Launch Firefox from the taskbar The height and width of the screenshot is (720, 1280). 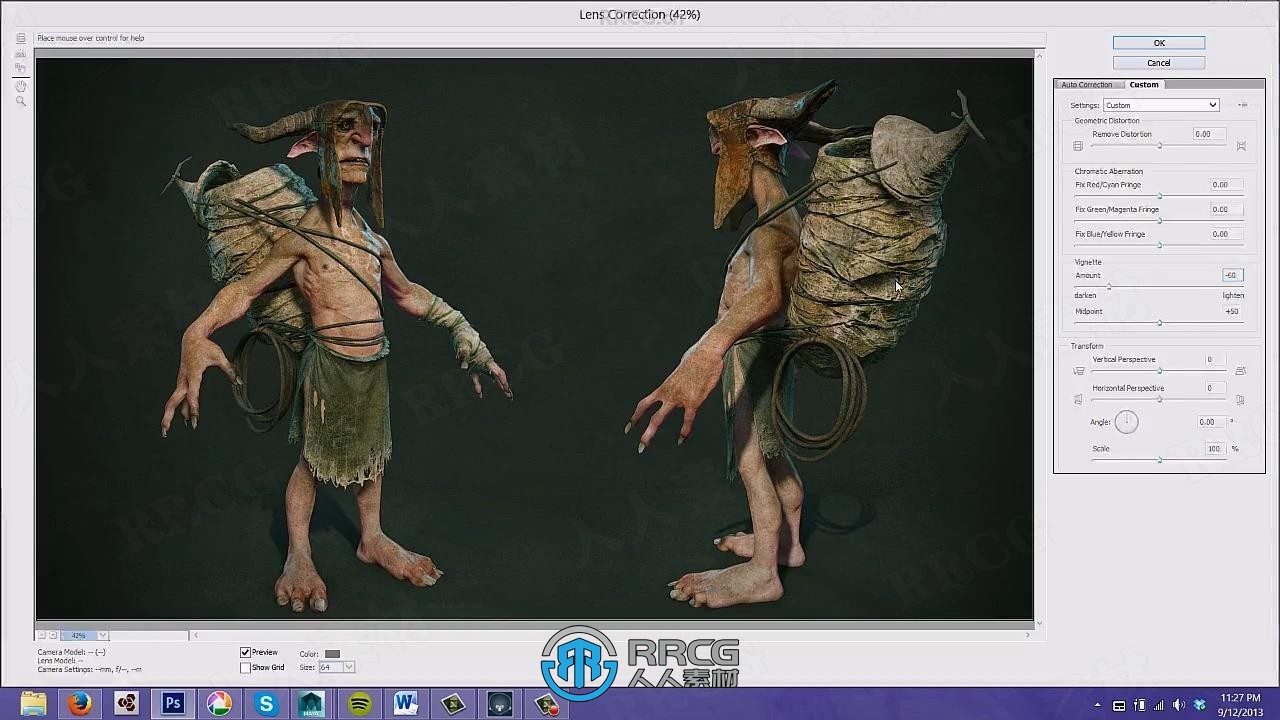pos(80,704)
